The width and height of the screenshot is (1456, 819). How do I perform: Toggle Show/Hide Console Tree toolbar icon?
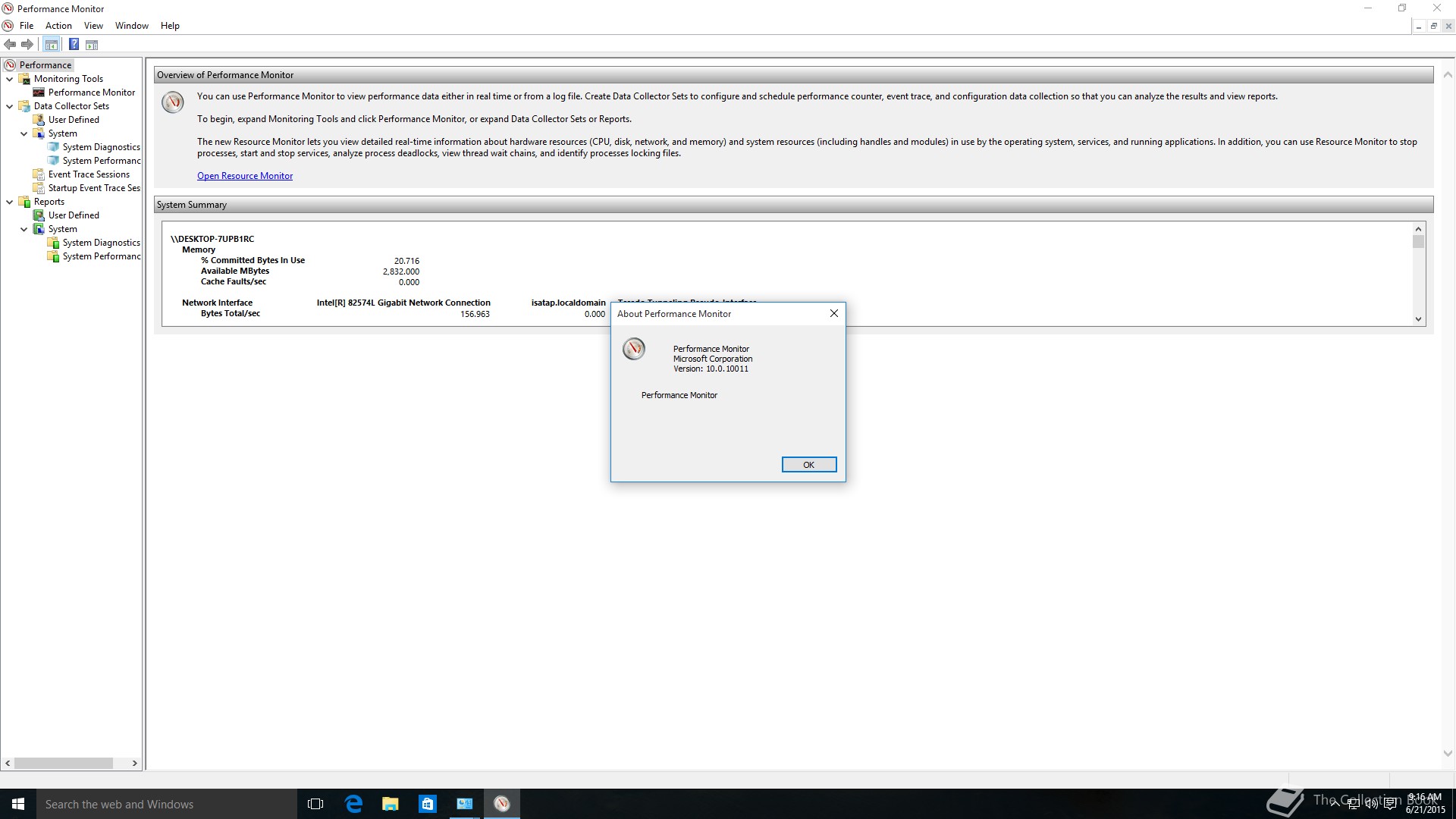[51, 45]
